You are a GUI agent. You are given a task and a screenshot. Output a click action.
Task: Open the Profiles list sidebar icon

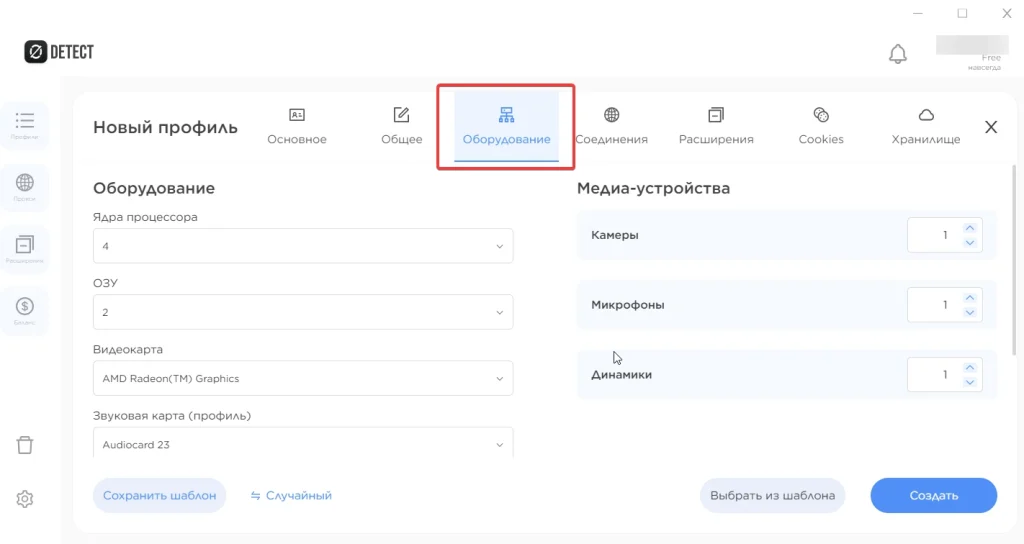(x=25, y=125)
